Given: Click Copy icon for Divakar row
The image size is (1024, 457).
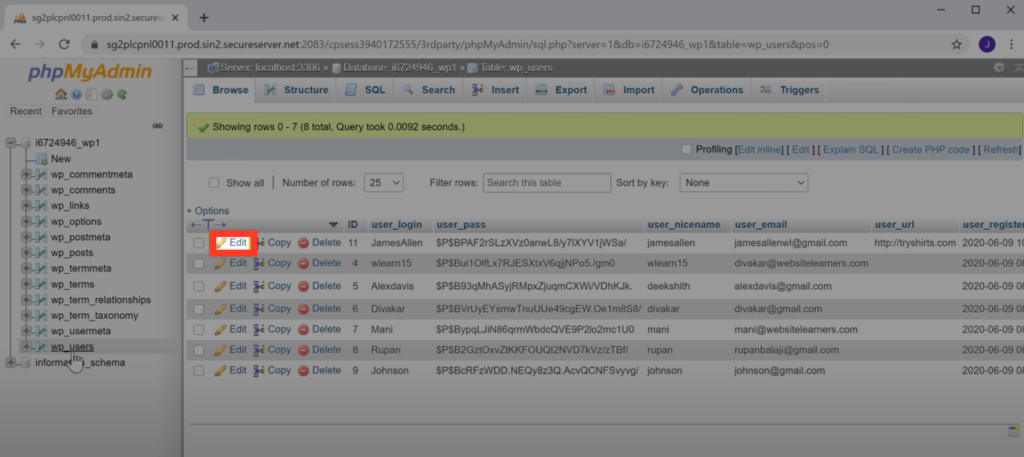Looking at the screenshot, I should [x=259, y=309].
